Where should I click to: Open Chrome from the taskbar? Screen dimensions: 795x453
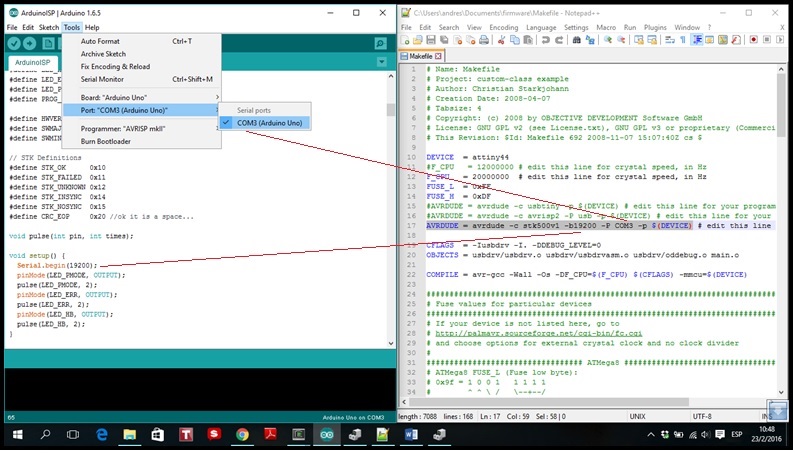point(242,435)
